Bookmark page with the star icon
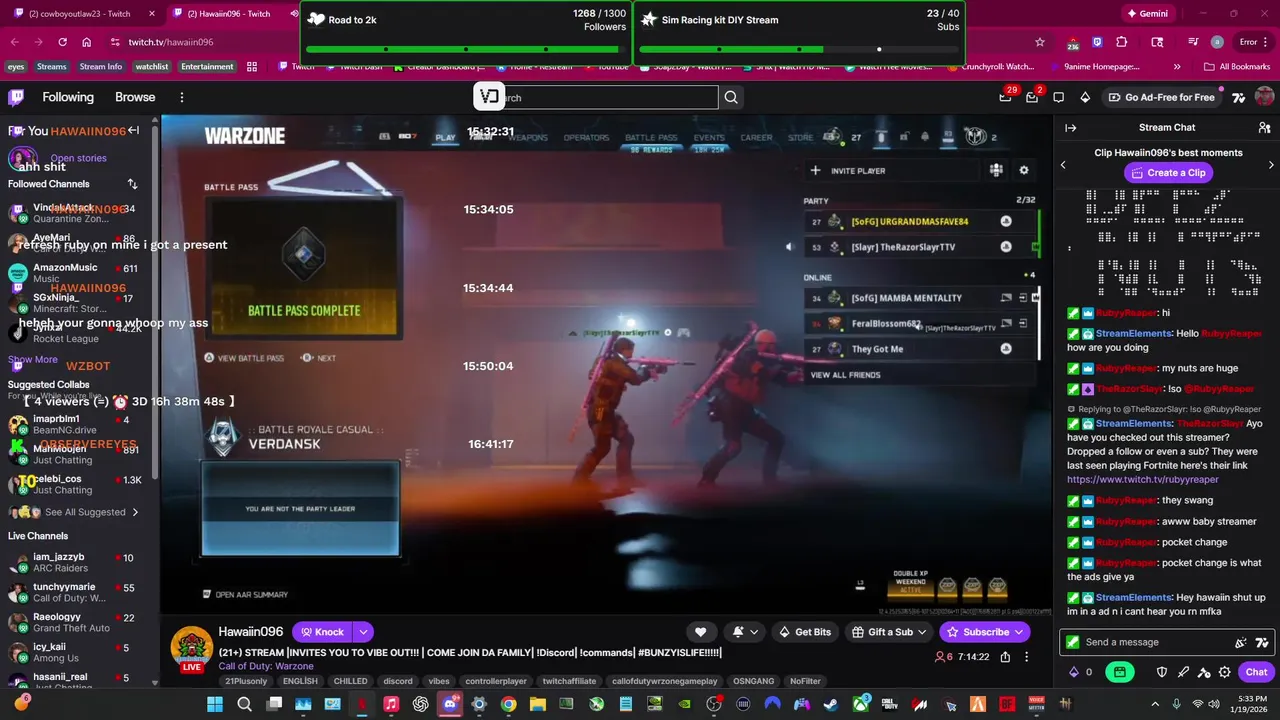The width and height of the screenshot is (1280, 720). click(1040, 42)
